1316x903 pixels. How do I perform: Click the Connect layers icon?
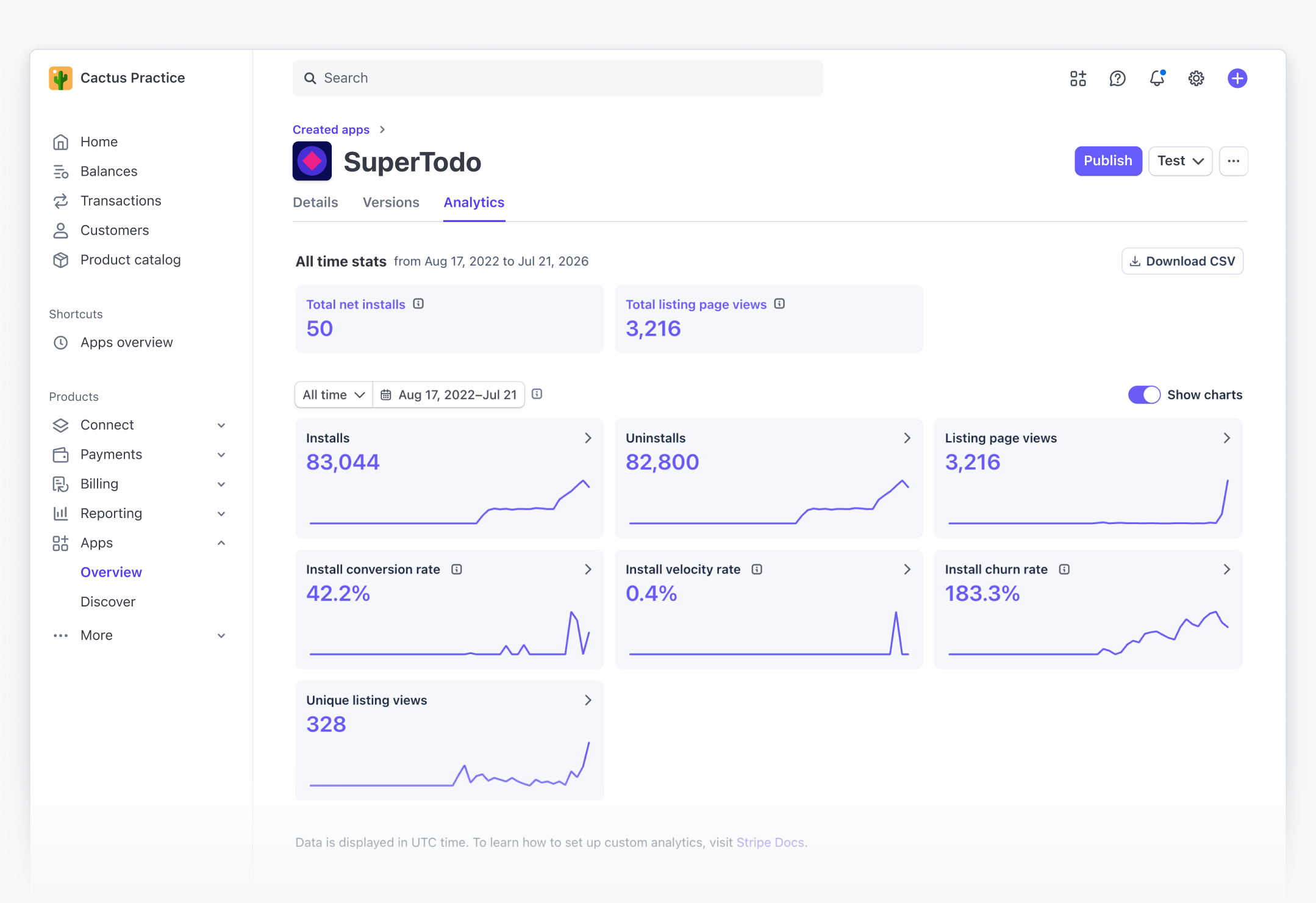[60, 425]
